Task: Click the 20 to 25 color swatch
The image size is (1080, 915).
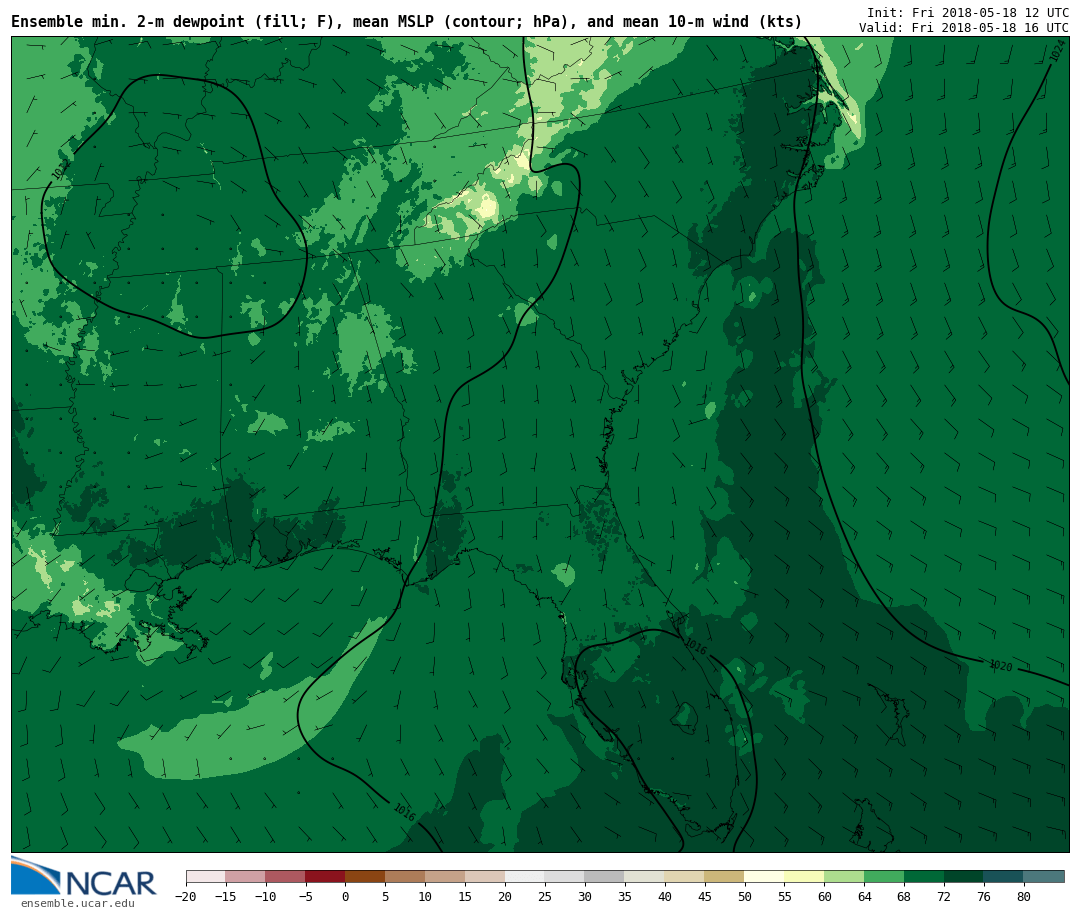Action: [x=525, y=876]
